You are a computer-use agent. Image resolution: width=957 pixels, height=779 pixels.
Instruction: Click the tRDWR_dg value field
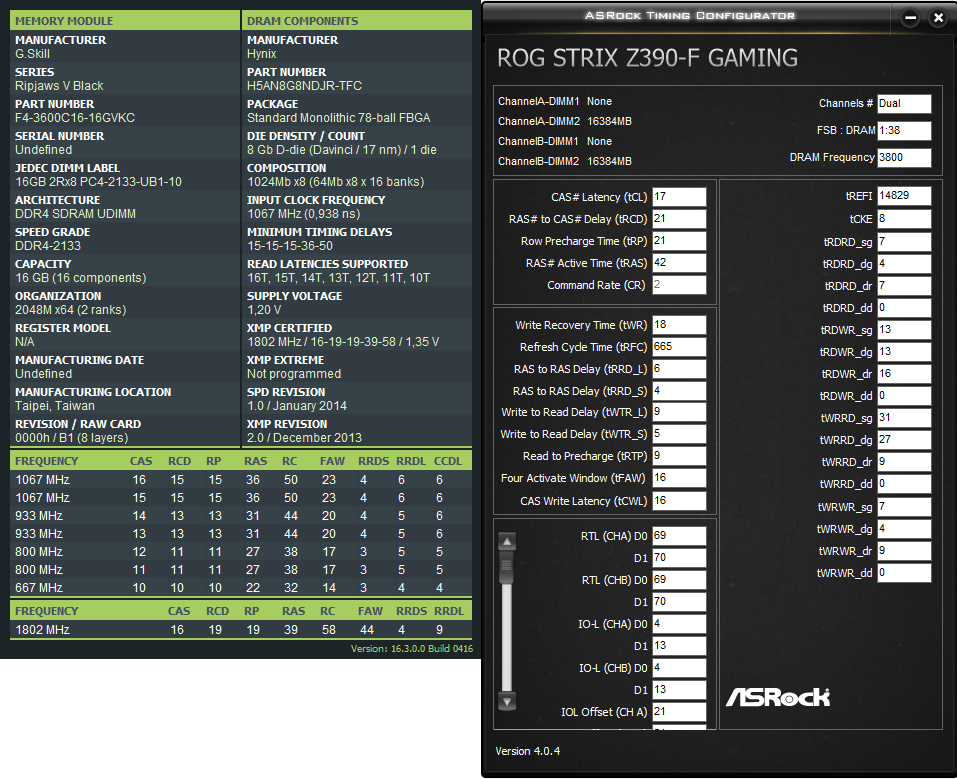tap(904, 352)
